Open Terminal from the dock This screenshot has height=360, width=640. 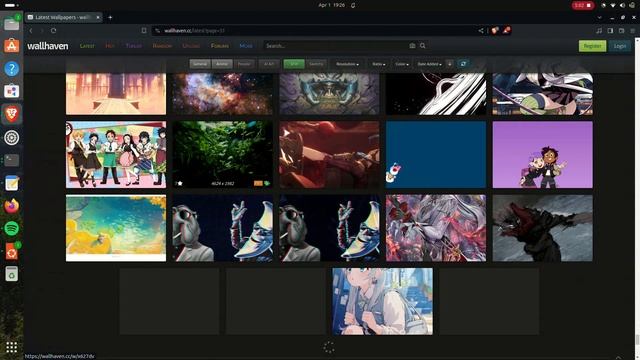(x=11, y=160)
